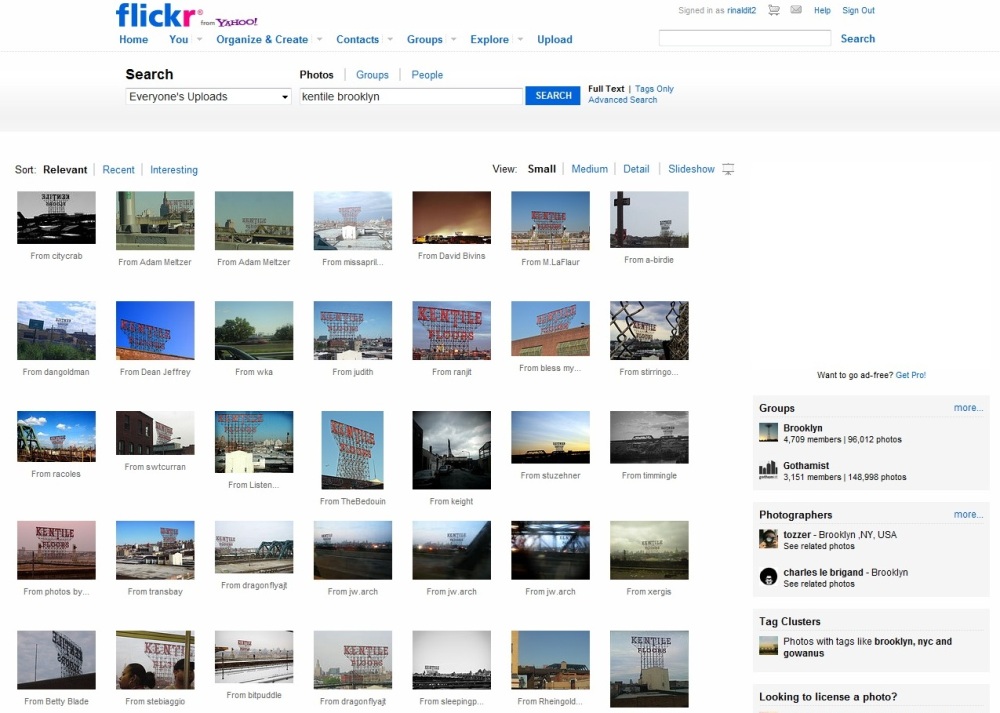Expand the Organize & Create menu arrow

tap(320, 40)
